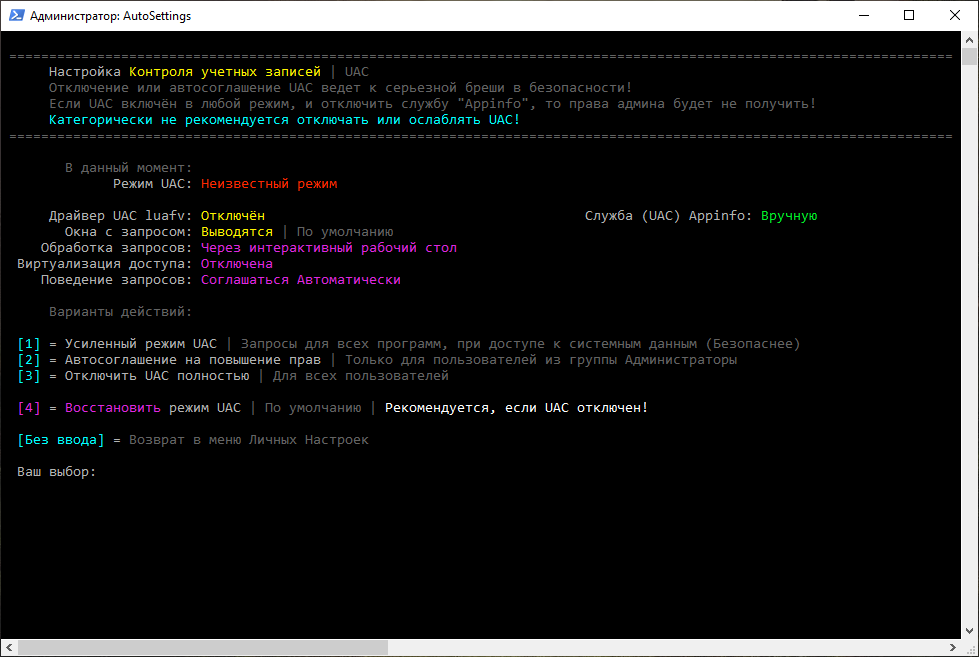Click the 'Поведение запросов:' label

click(116, 280)
